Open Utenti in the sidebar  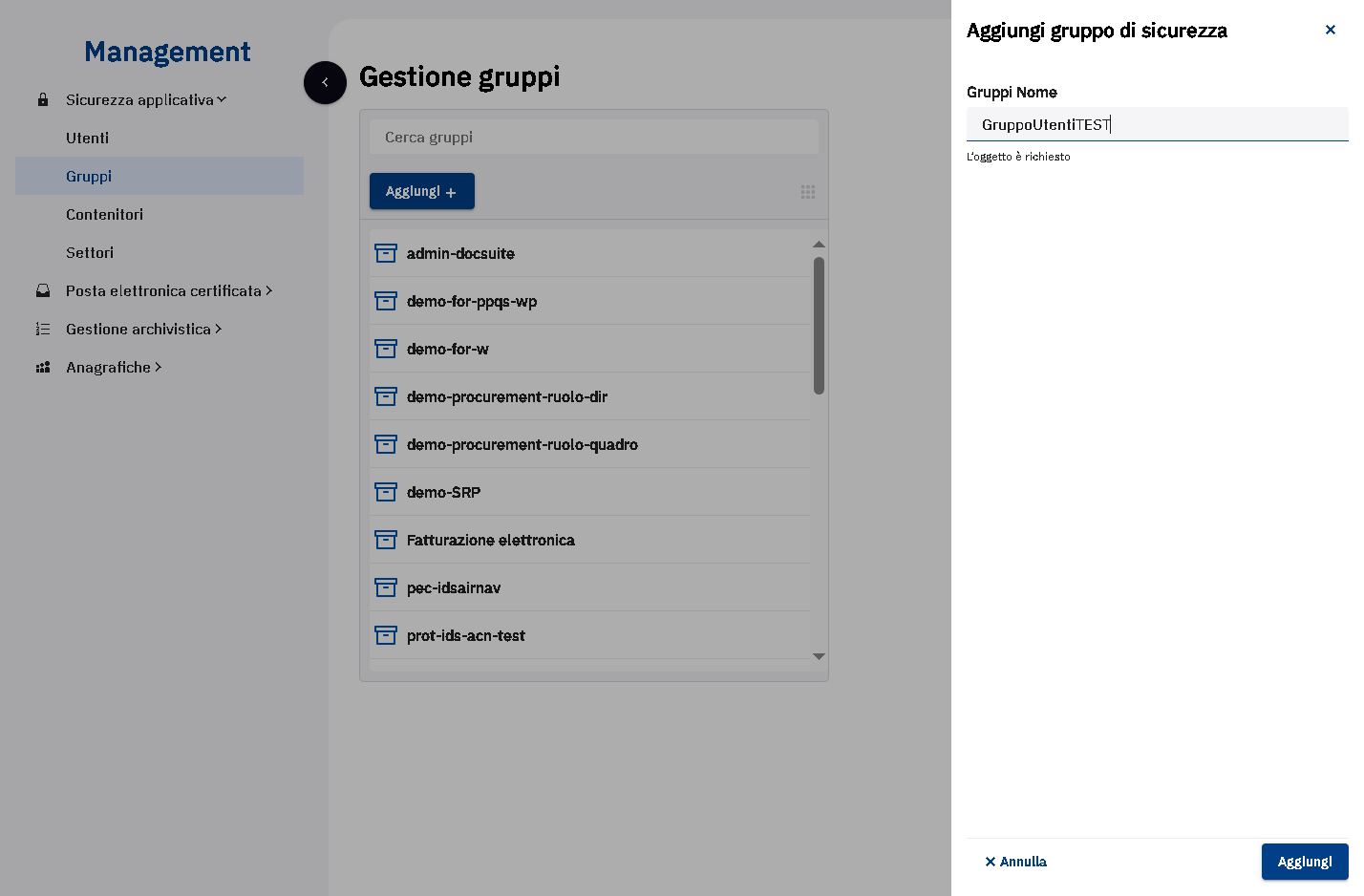88,138
